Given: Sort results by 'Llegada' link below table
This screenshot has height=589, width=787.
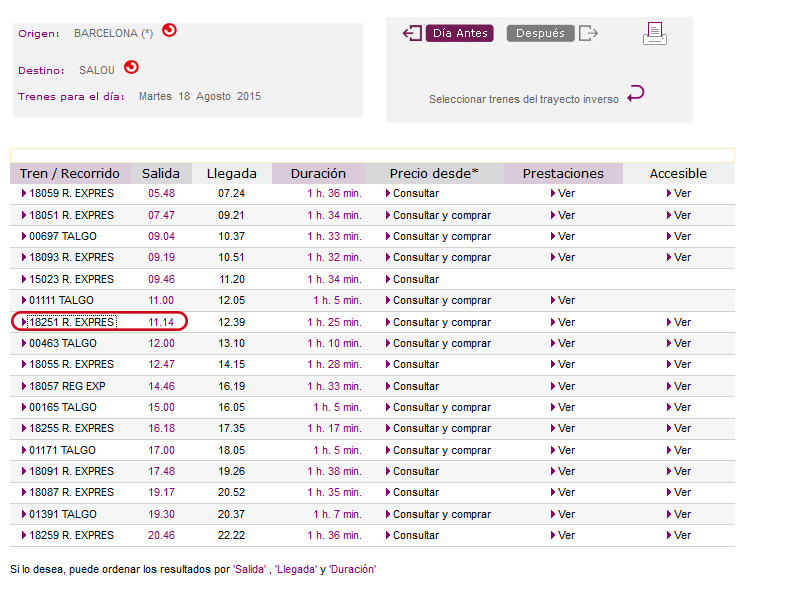Looking at the screenshot, I should pos(296,569).
